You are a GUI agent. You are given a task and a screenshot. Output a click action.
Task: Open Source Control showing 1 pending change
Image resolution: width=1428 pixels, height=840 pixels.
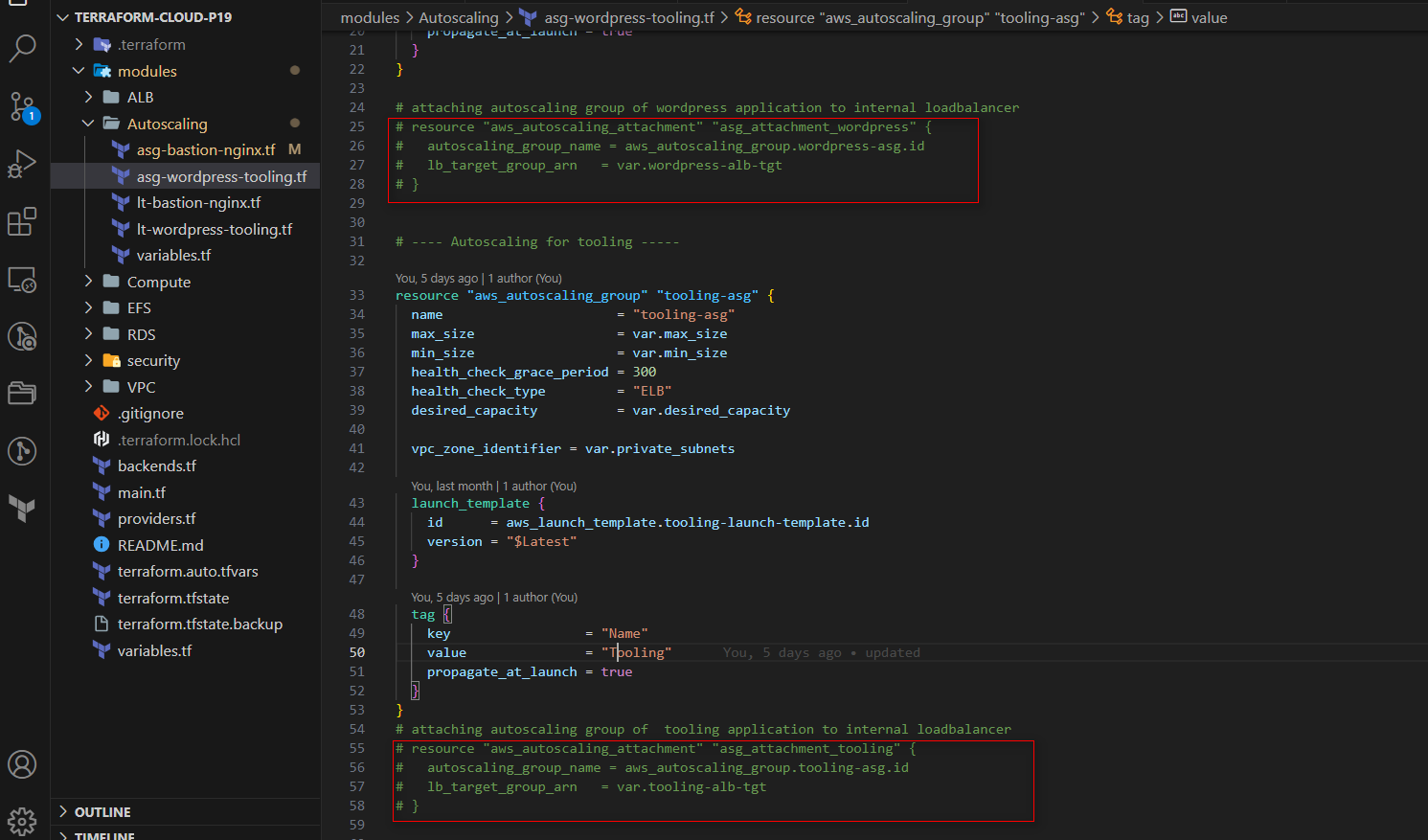[22, 107]
